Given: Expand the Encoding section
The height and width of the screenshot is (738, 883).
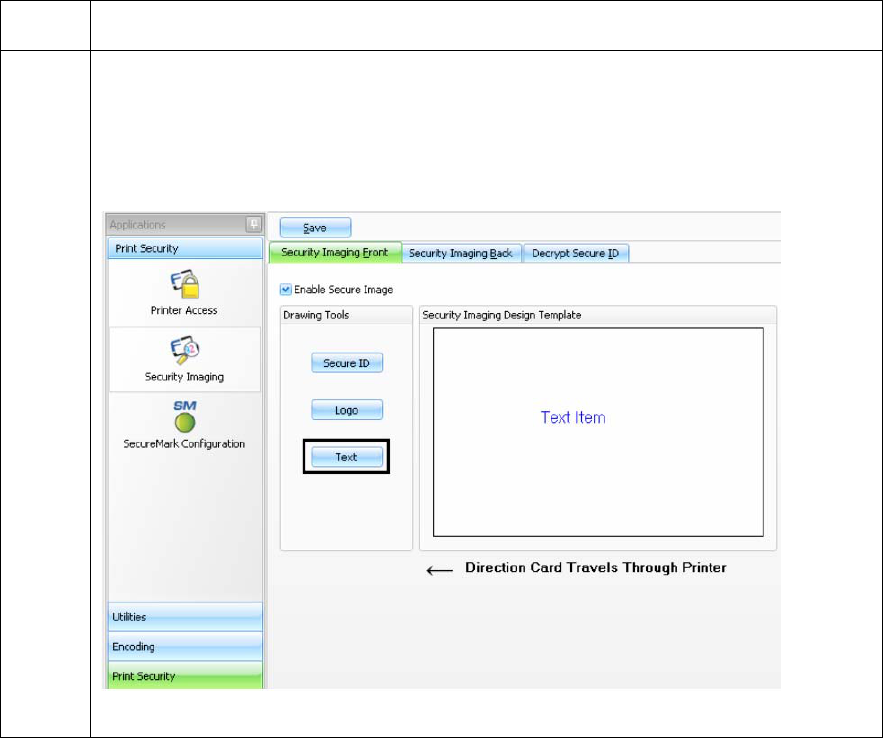Looking at the screenshot, I should click(x=185, y=646).
